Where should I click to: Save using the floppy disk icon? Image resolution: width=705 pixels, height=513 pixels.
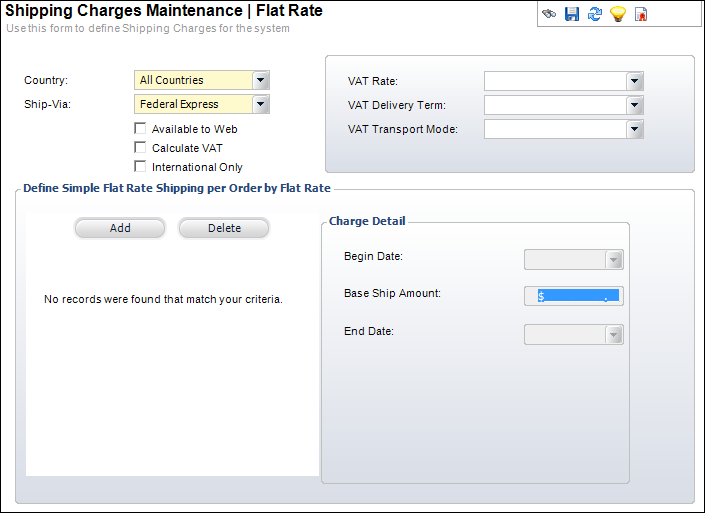click(x=572, y=14)
